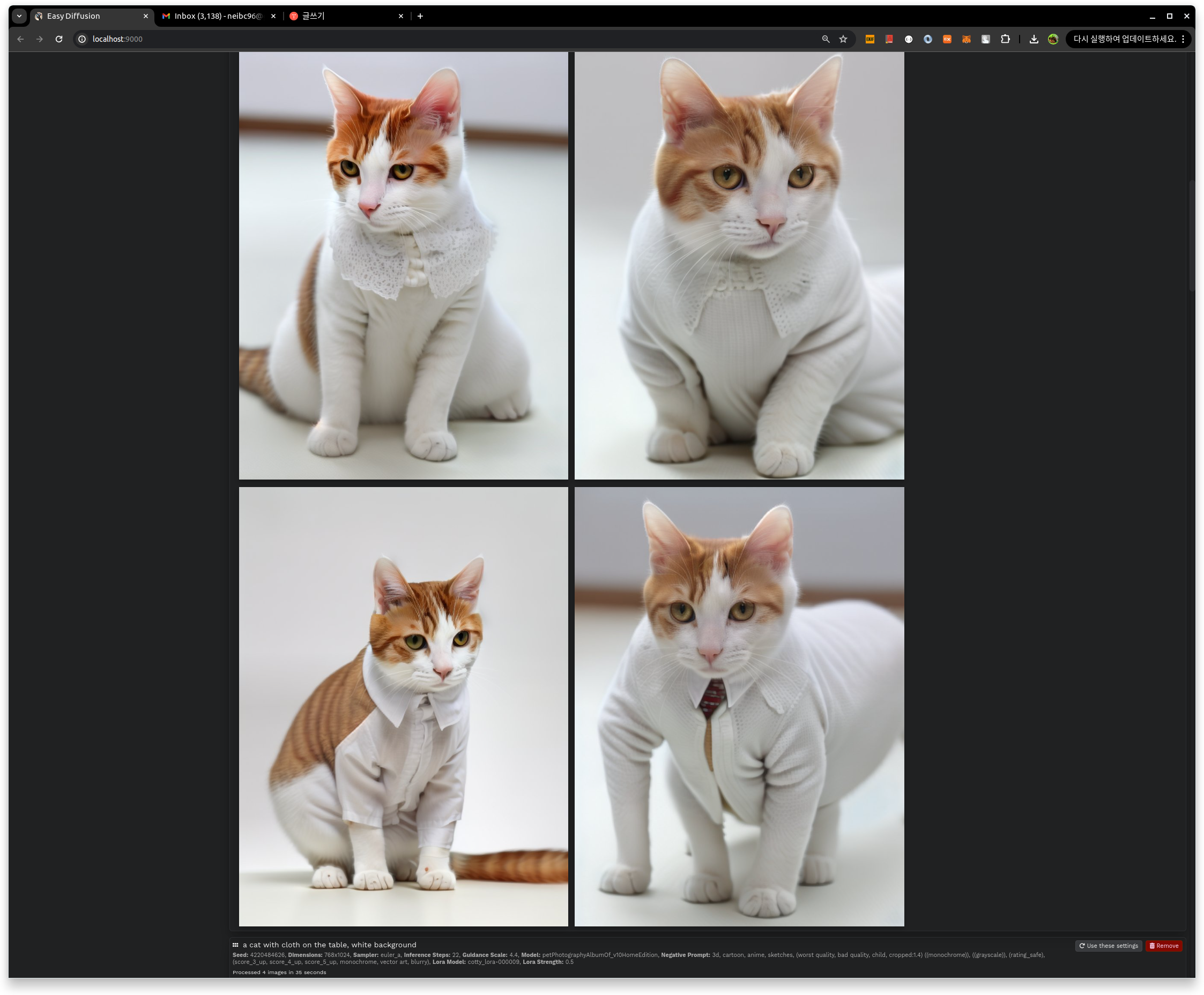Click Use these settings button
Screen dimensions: 1204x995
click(x=1108, y=946)
